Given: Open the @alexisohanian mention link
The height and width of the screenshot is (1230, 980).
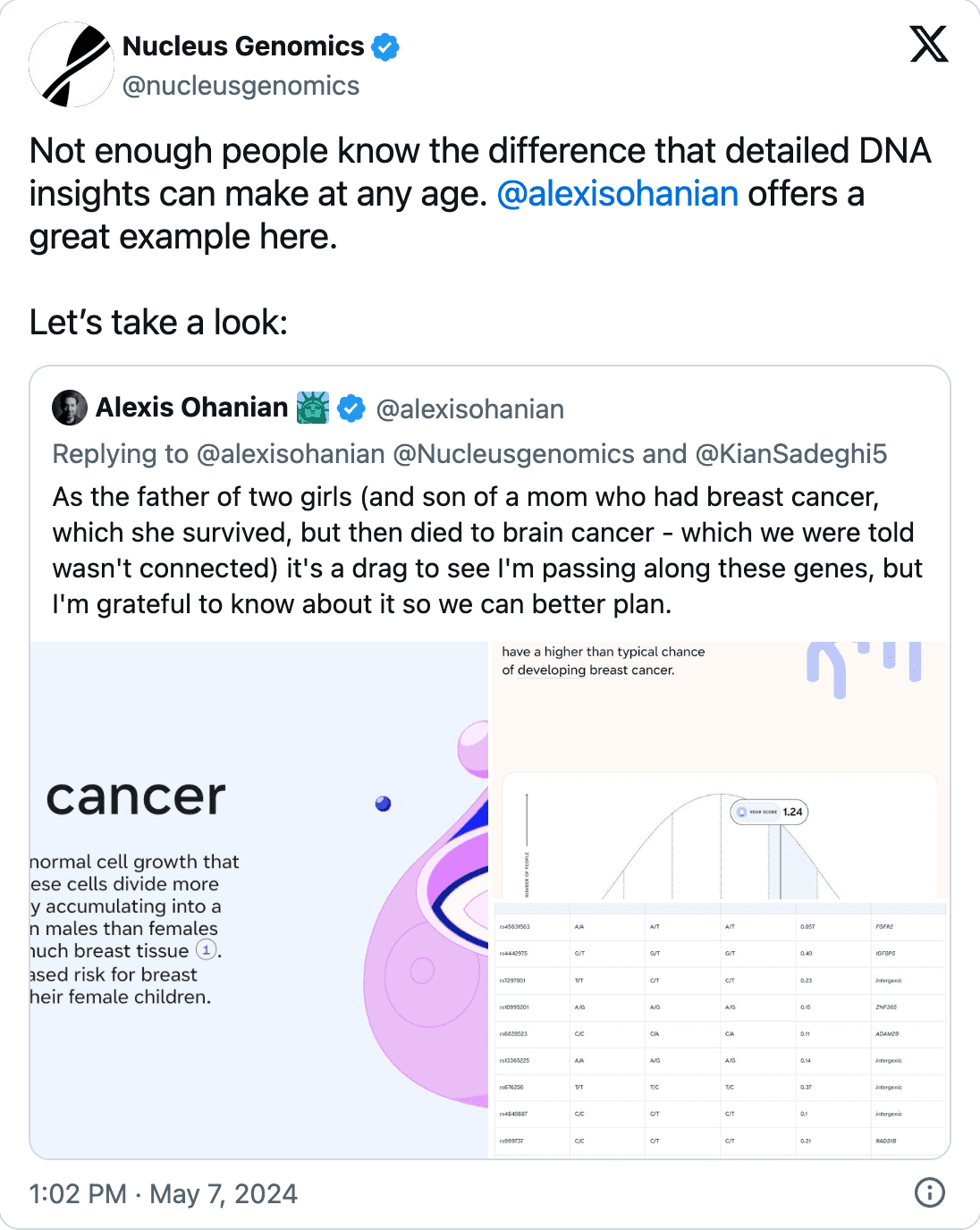Looking at the screenshot, I should click(618, 194).
